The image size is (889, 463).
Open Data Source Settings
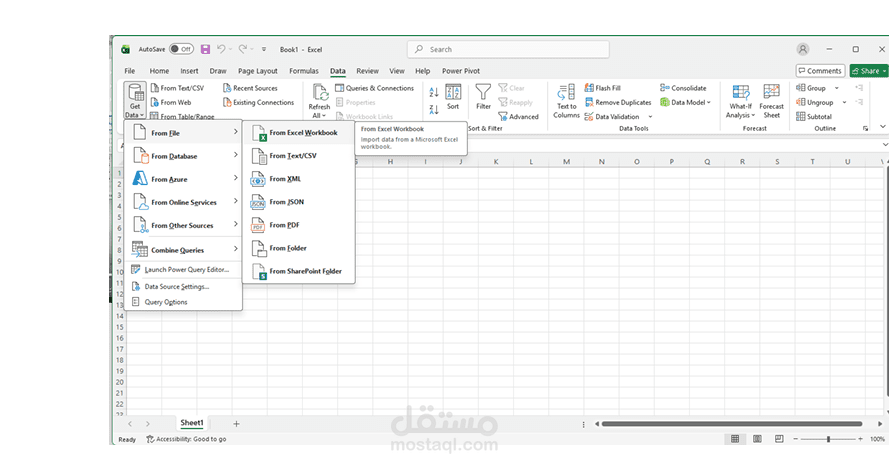click(x=183, y=287)
